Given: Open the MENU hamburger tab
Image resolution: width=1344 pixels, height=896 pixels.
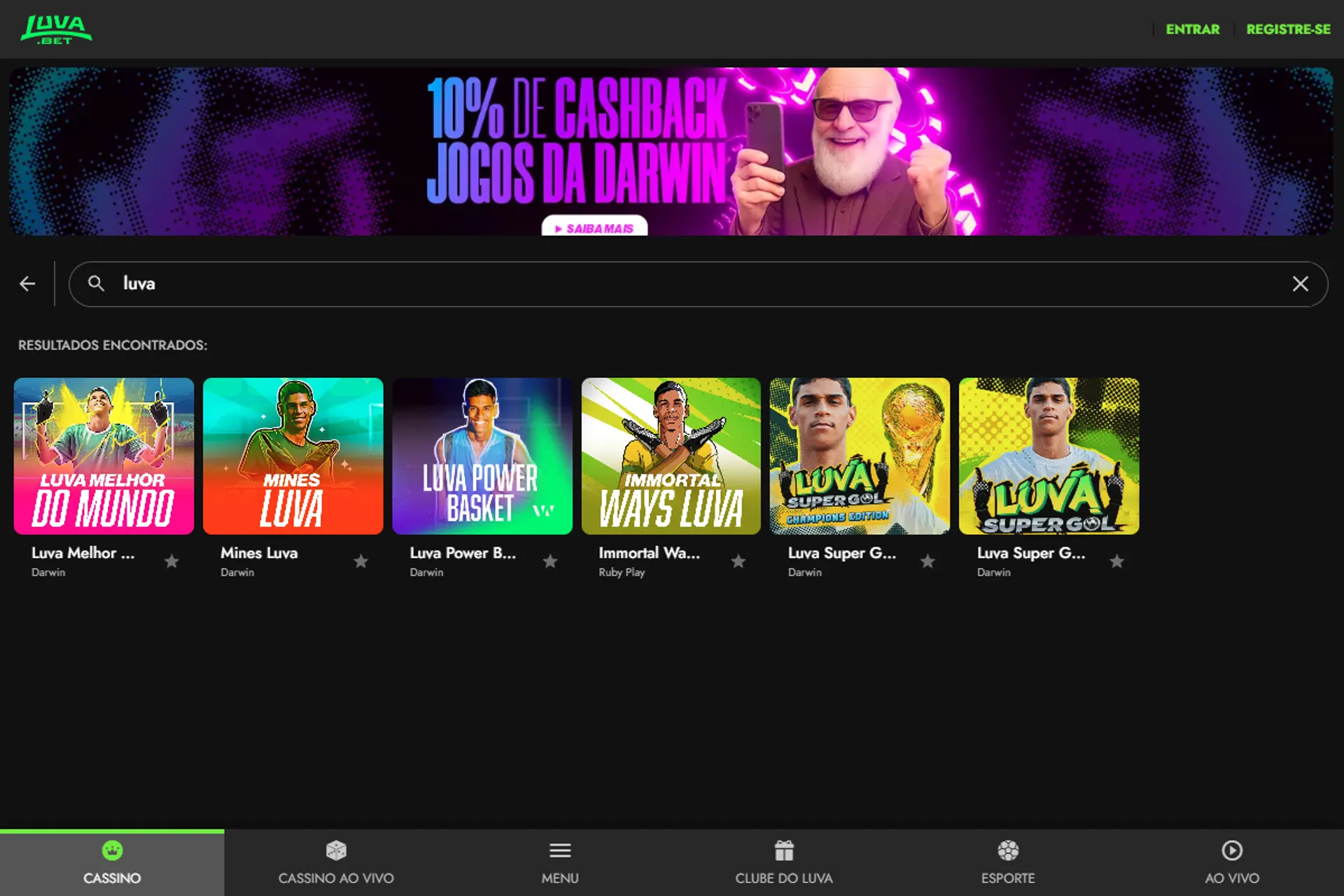Looking at the screenshot, I should (560, 862).
